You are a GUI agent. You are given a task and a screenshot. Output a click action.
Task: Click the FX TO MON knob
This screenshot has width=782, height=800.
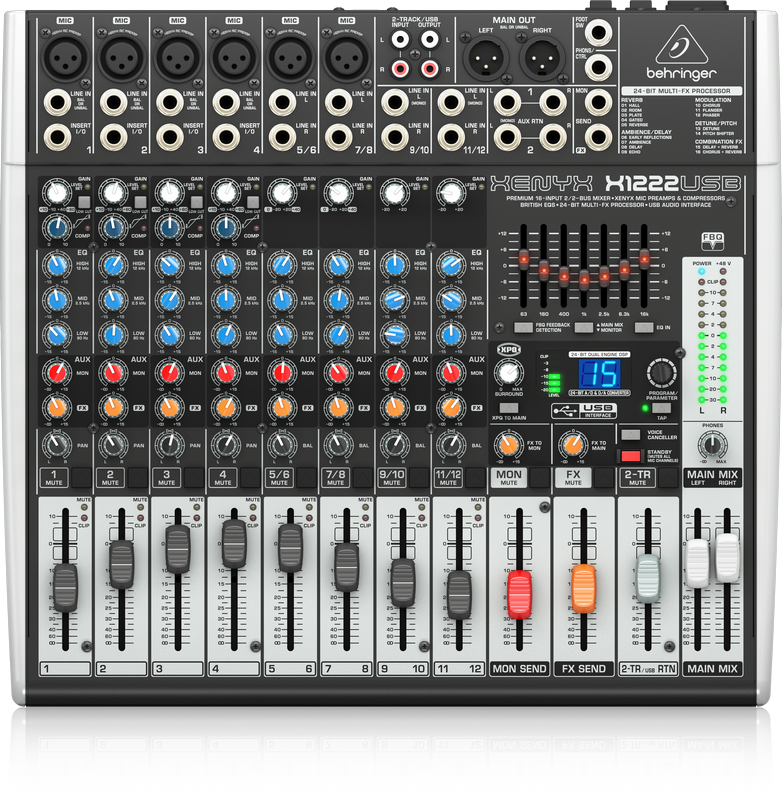[x=508, y=445]
